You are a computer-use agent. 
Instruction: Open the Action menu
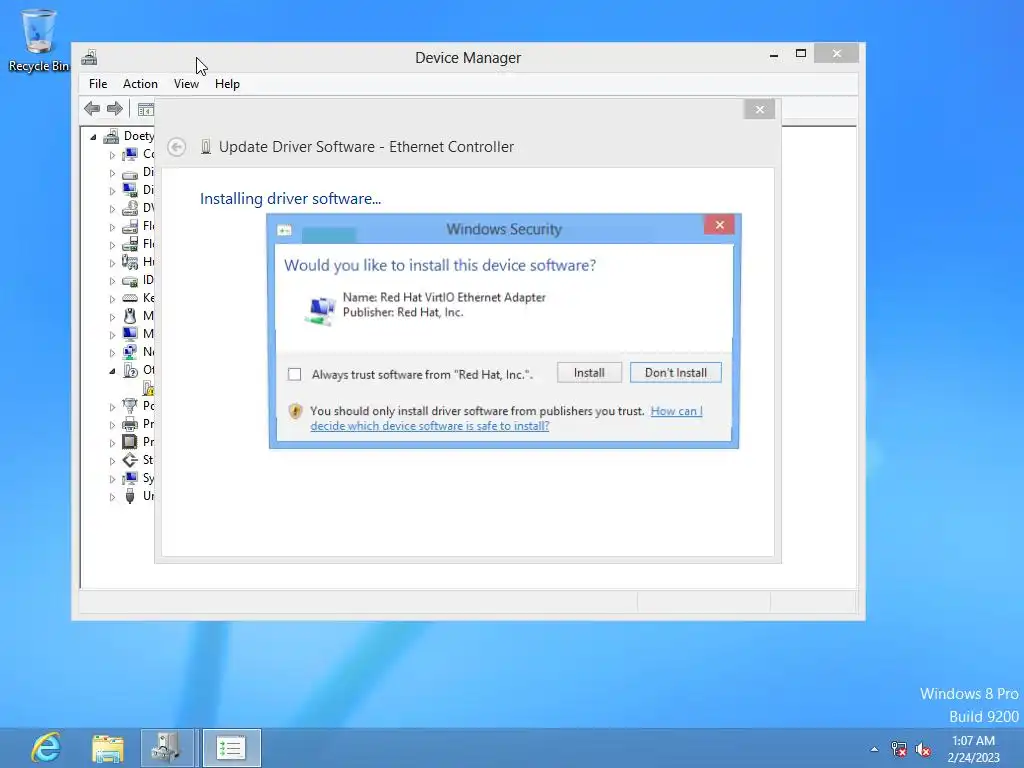pos(140,84)
